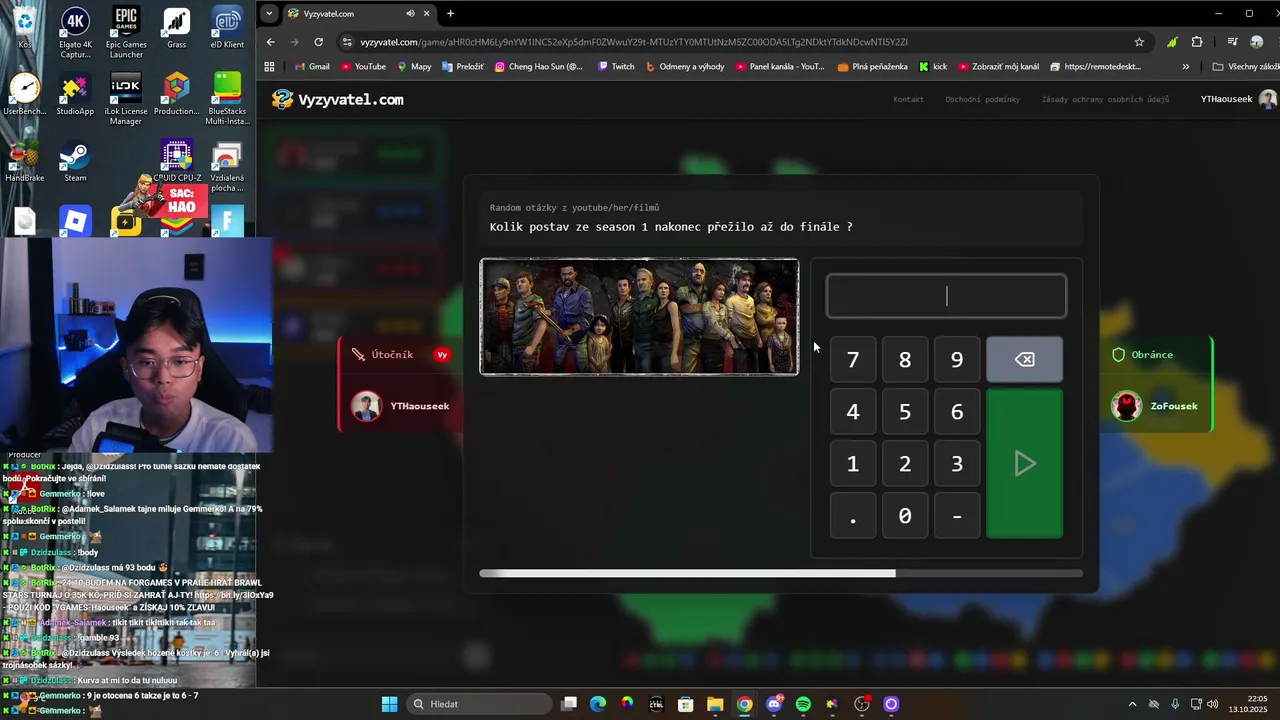This screenshot has width=1280, height=720.
Task: Click number 1 on keypad
Action: click(x=853, y=464)
